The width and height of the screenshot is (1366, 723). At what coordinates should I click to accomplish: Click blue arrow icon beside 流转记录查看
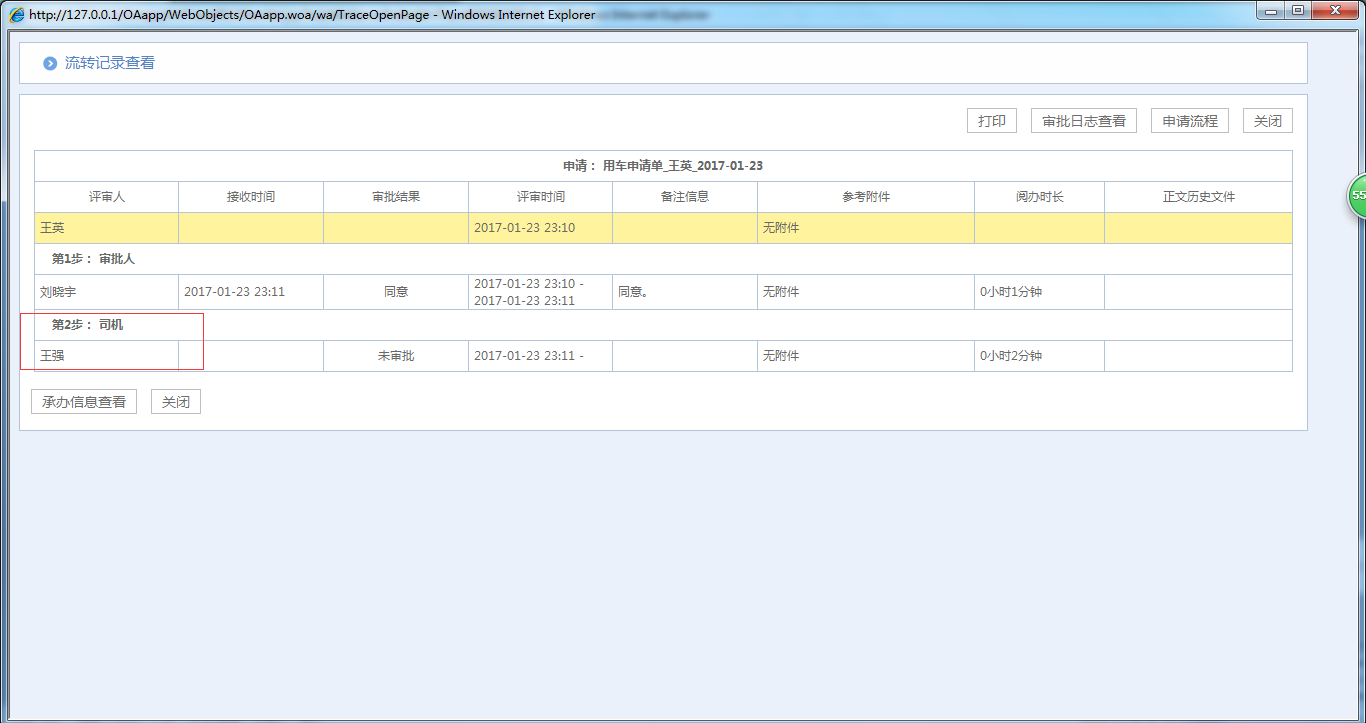tap(50, 64)
